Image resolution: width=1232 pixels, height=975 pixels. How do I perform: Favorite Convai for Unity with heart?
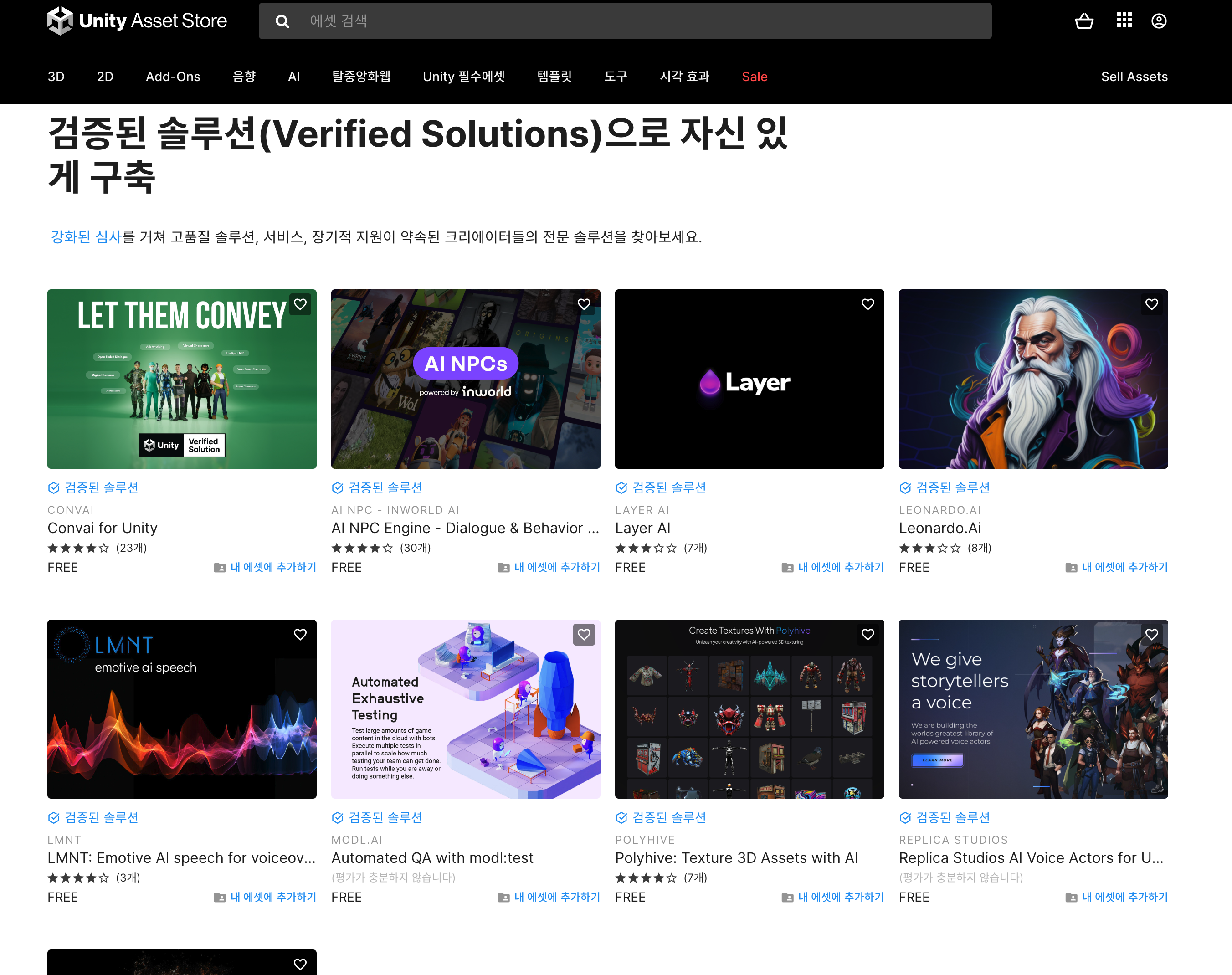point(300,304)
